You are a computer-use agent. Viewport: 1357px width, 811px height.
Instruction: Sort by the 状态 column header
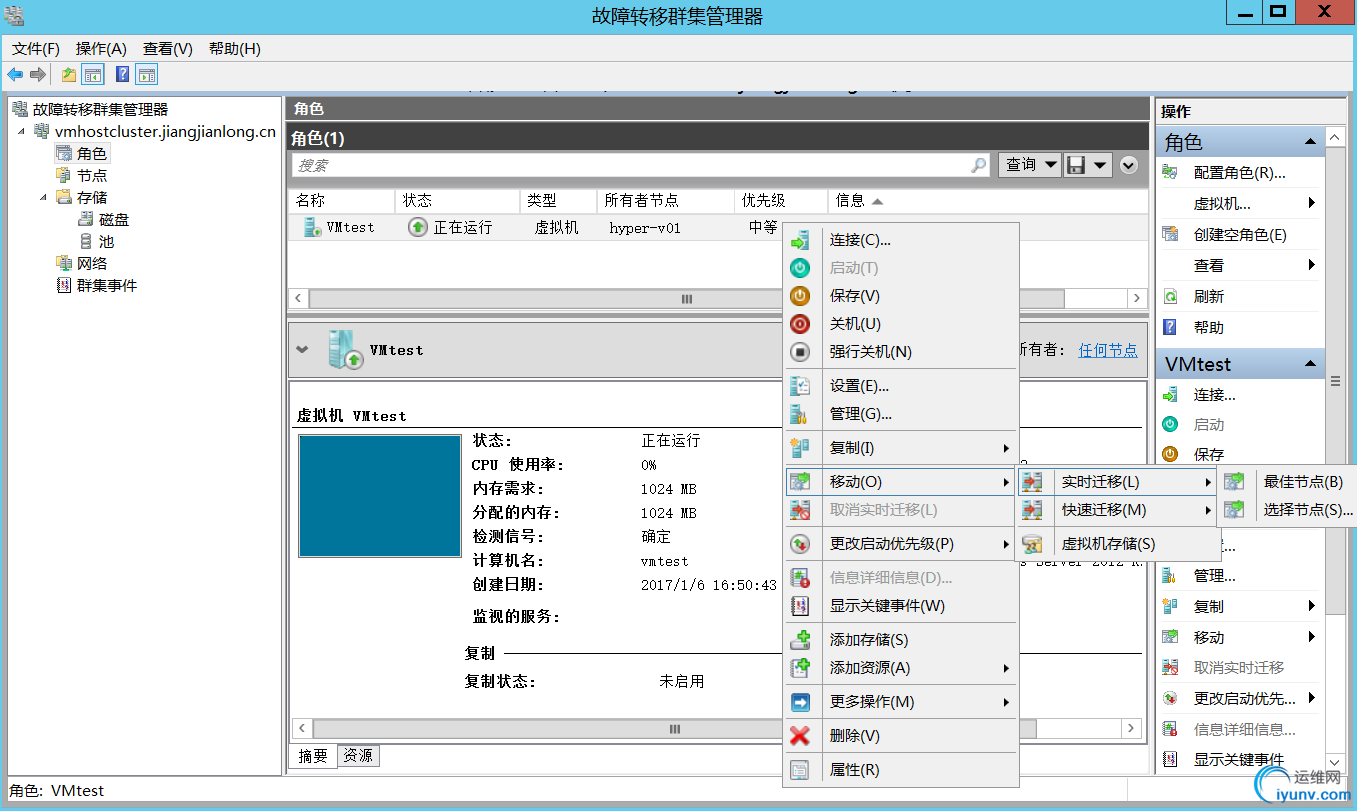[x=457, y=200]
